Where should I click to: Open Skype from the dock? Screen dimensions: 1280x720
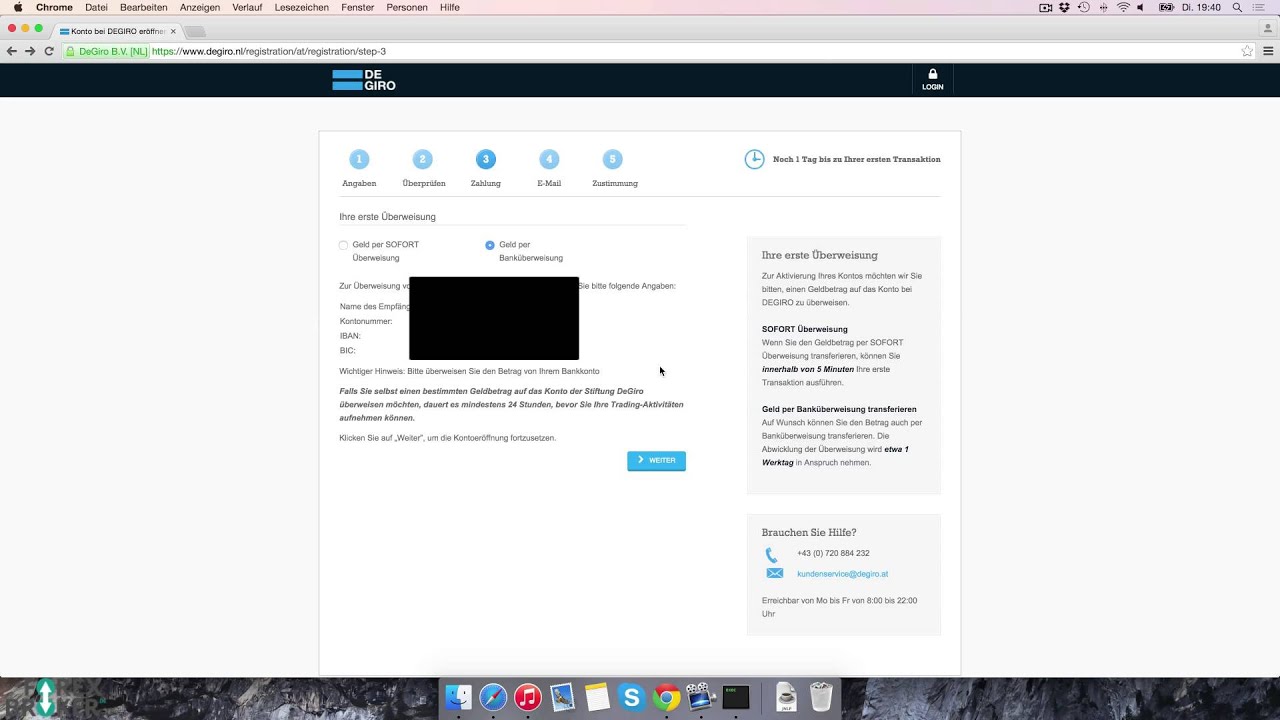click(631, 697)
